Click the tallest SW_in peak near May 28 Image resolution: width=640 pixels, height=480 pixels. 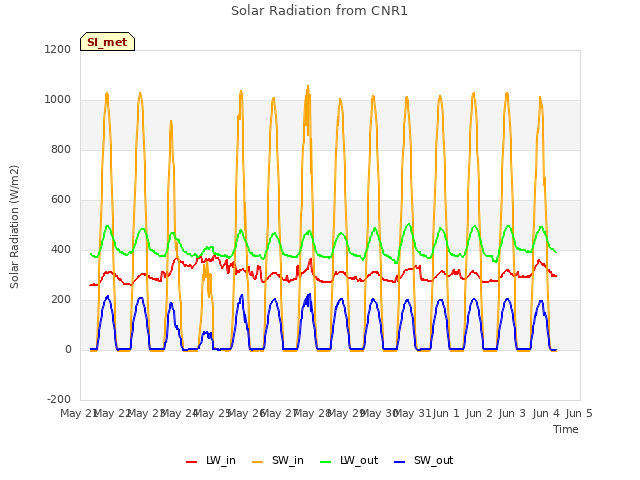tap(308, 87)
